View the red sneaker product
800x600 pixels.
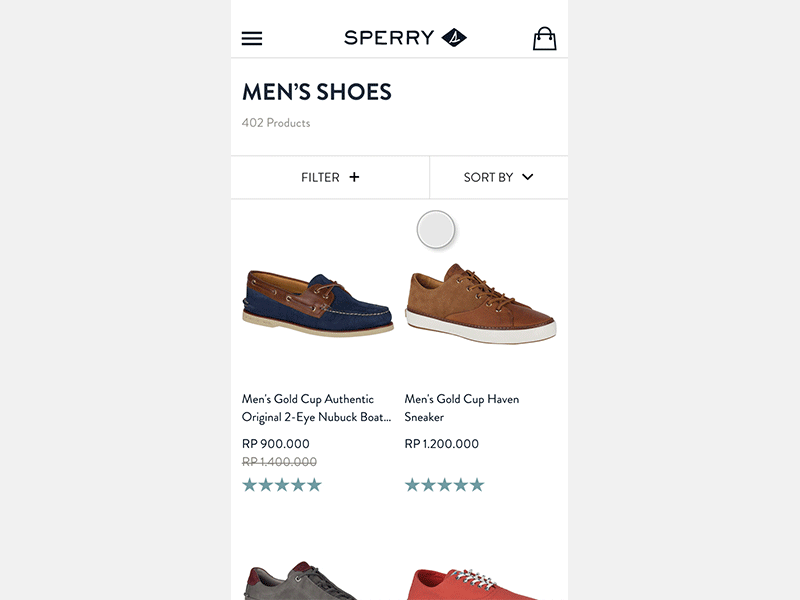[480, 584]
